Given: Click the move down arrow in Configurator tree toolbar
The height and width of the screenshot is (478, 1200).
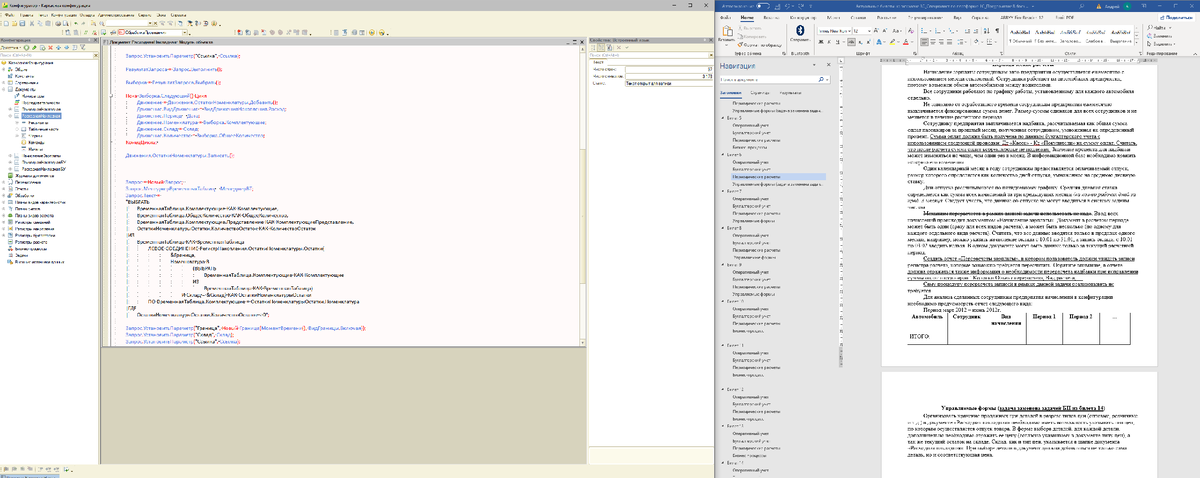Looking at the screenshot, I should coord(66,48).
